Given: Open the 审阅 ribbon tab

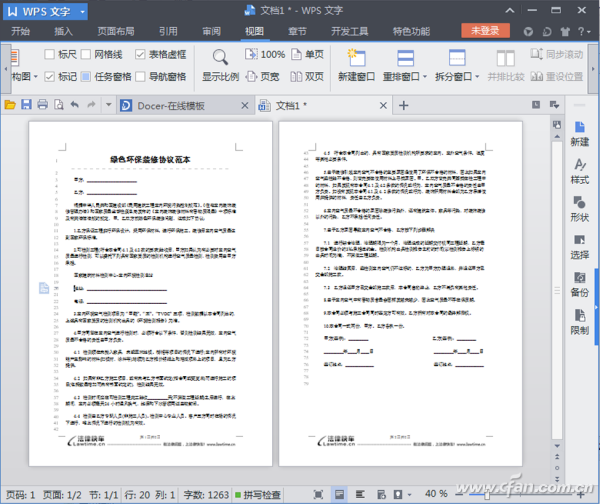Looking at the screenshot, I should click(212, 31).
